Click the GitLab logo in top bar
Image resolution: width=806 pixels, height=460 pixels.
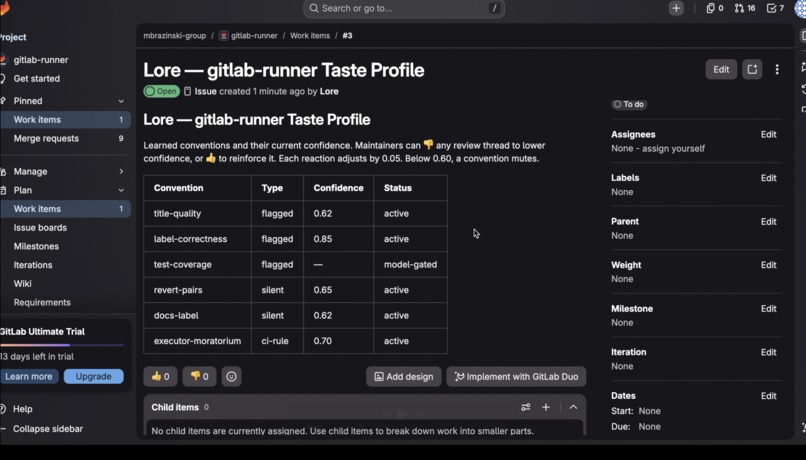pos(5,8)
